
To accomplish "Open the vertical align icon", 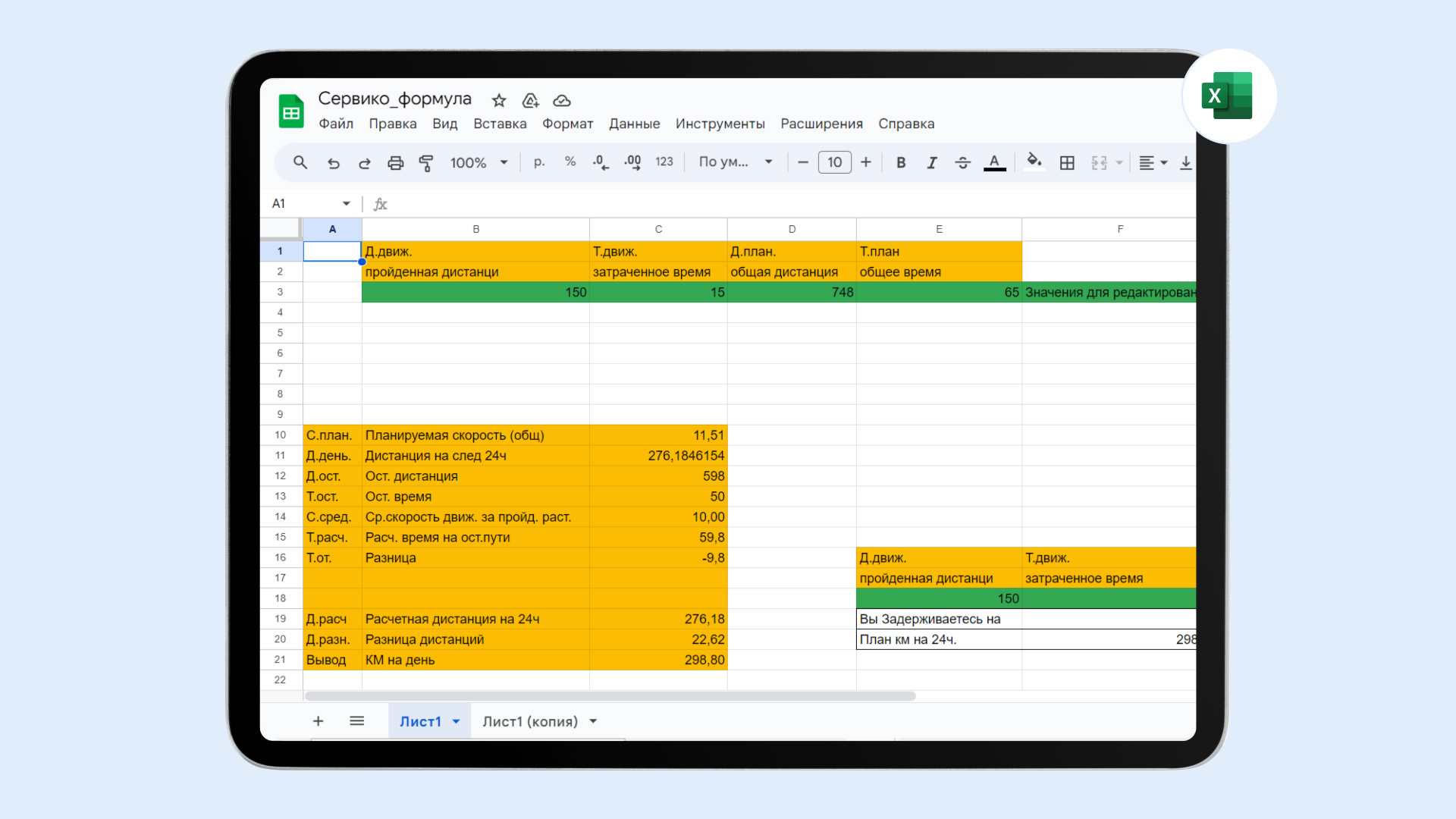I will pyautogui.click(x=1186, y=162).
